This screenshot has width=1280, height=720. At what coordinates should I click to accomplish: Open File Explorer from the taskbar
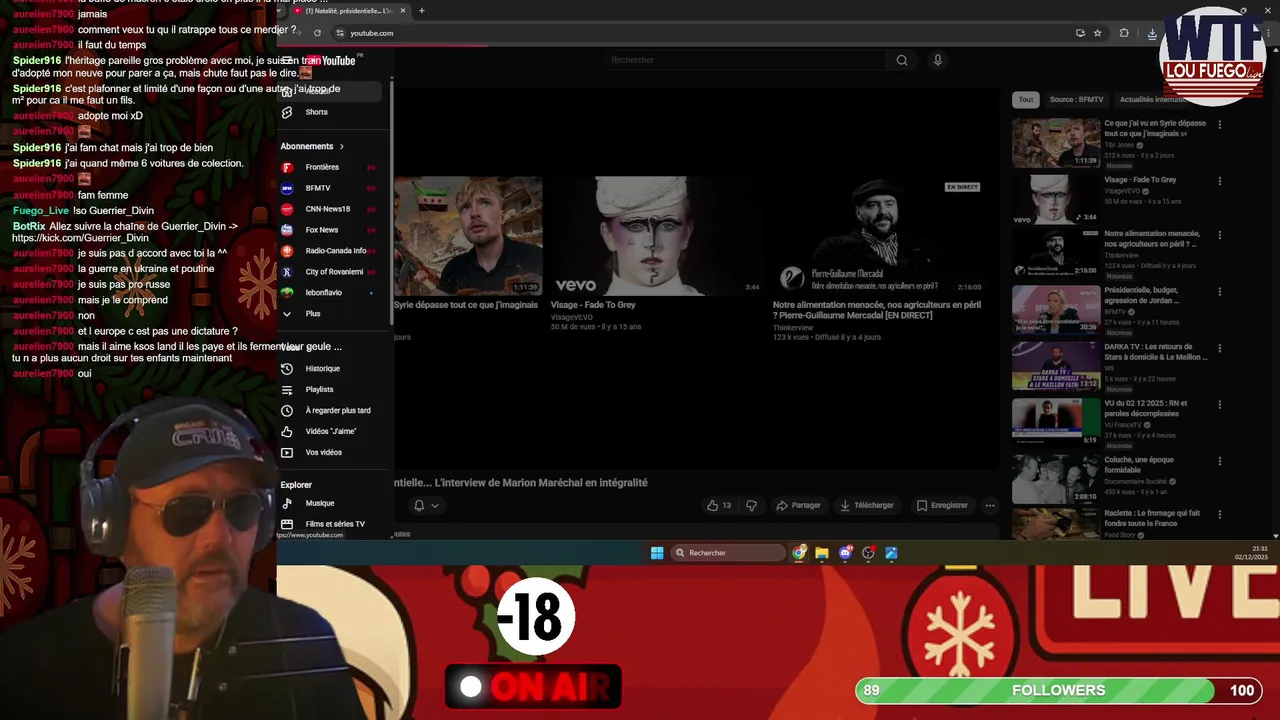pos(822,553)
